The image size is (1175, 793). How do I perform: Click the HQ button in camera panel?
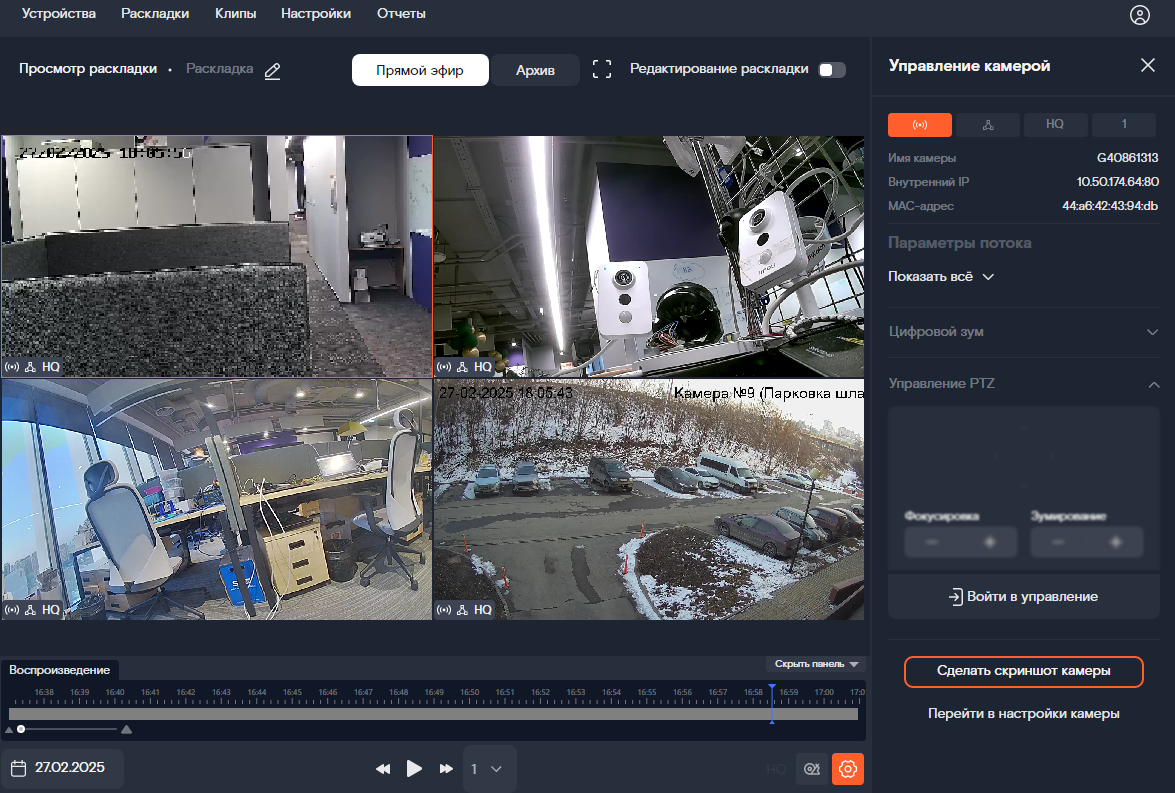pyautogui.click(x=1055, y=124)
